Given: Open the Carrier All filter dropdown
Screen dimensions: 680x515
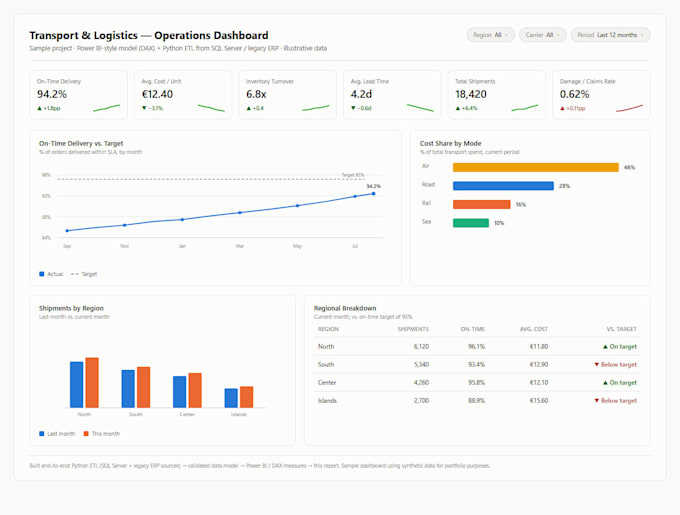Looking at the screenshot, I should pos(543,35).
